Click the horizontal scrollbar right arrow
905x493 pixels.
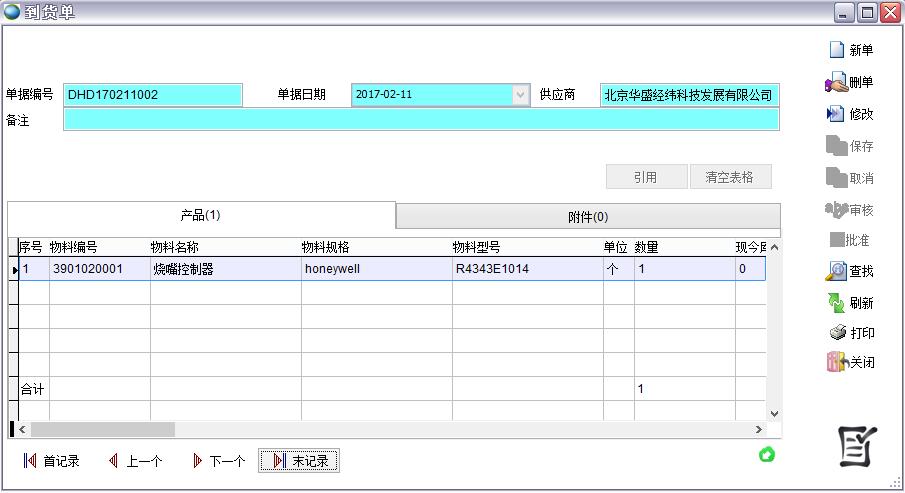[x=759, y=429]
